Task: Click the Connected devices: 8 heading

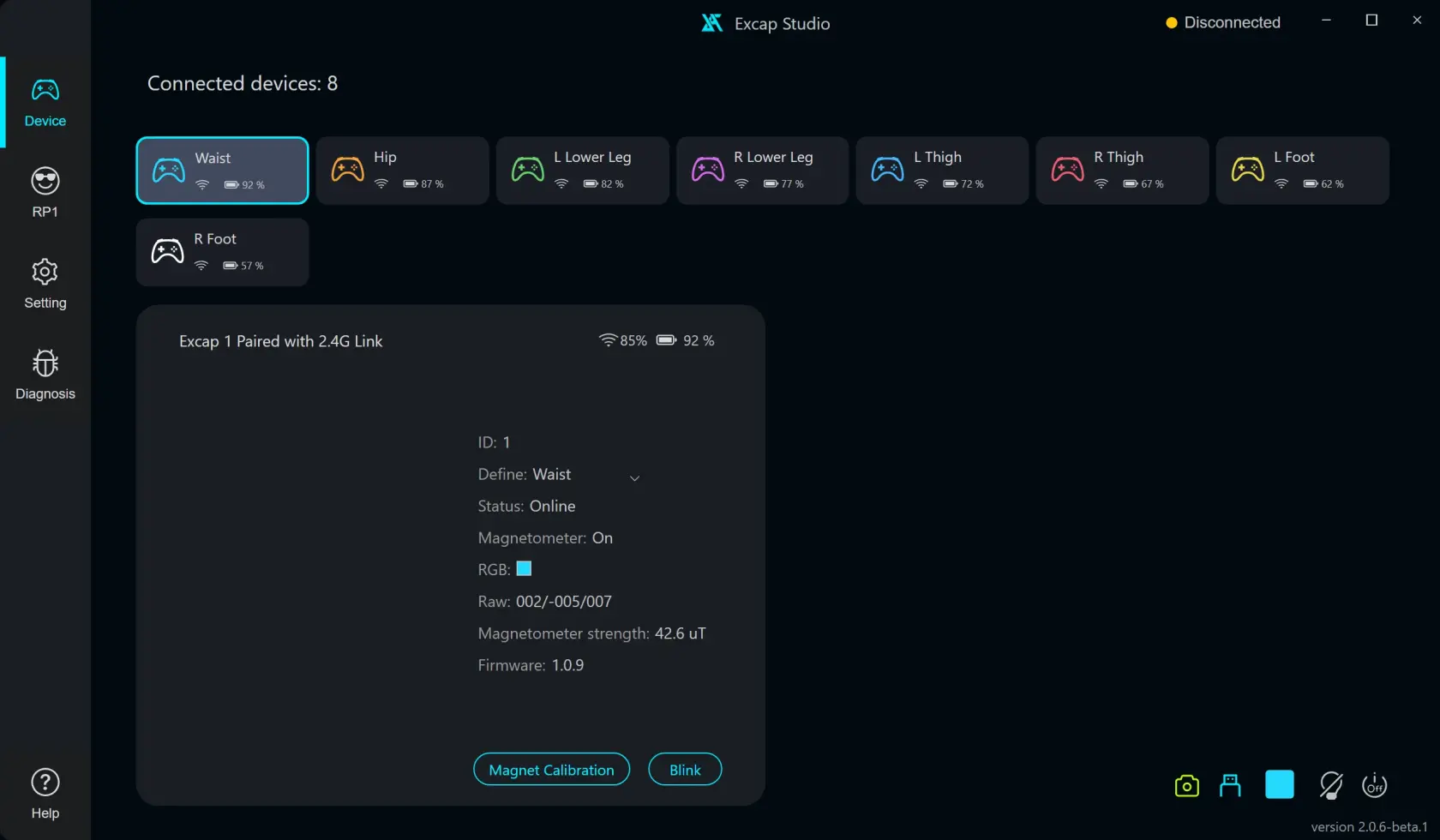Action: [243, 83]
